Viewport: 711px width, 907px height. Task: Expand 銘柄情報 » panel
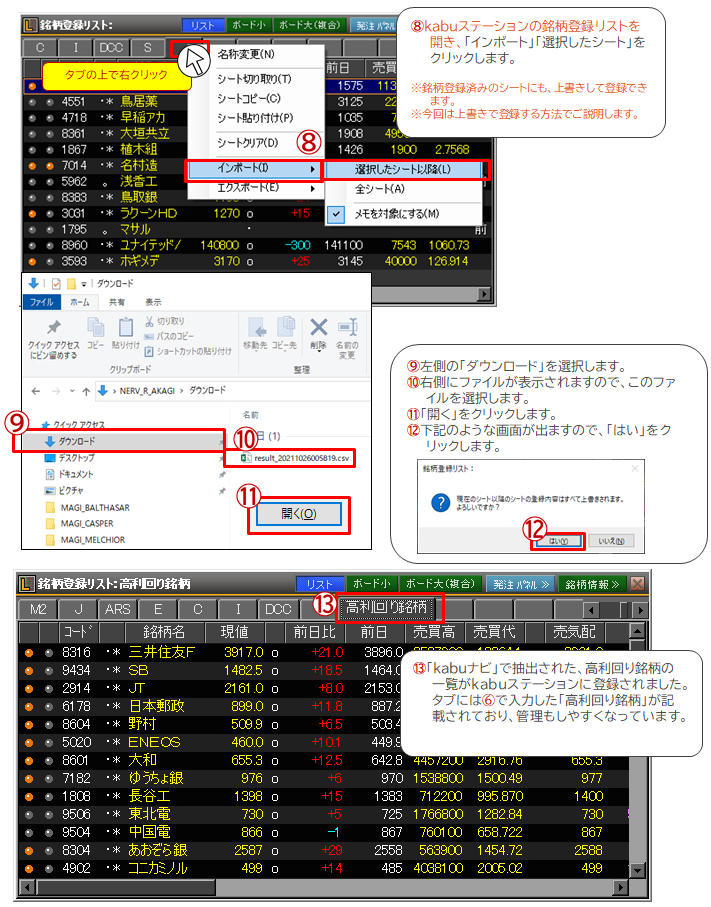[x=592, y=584]
